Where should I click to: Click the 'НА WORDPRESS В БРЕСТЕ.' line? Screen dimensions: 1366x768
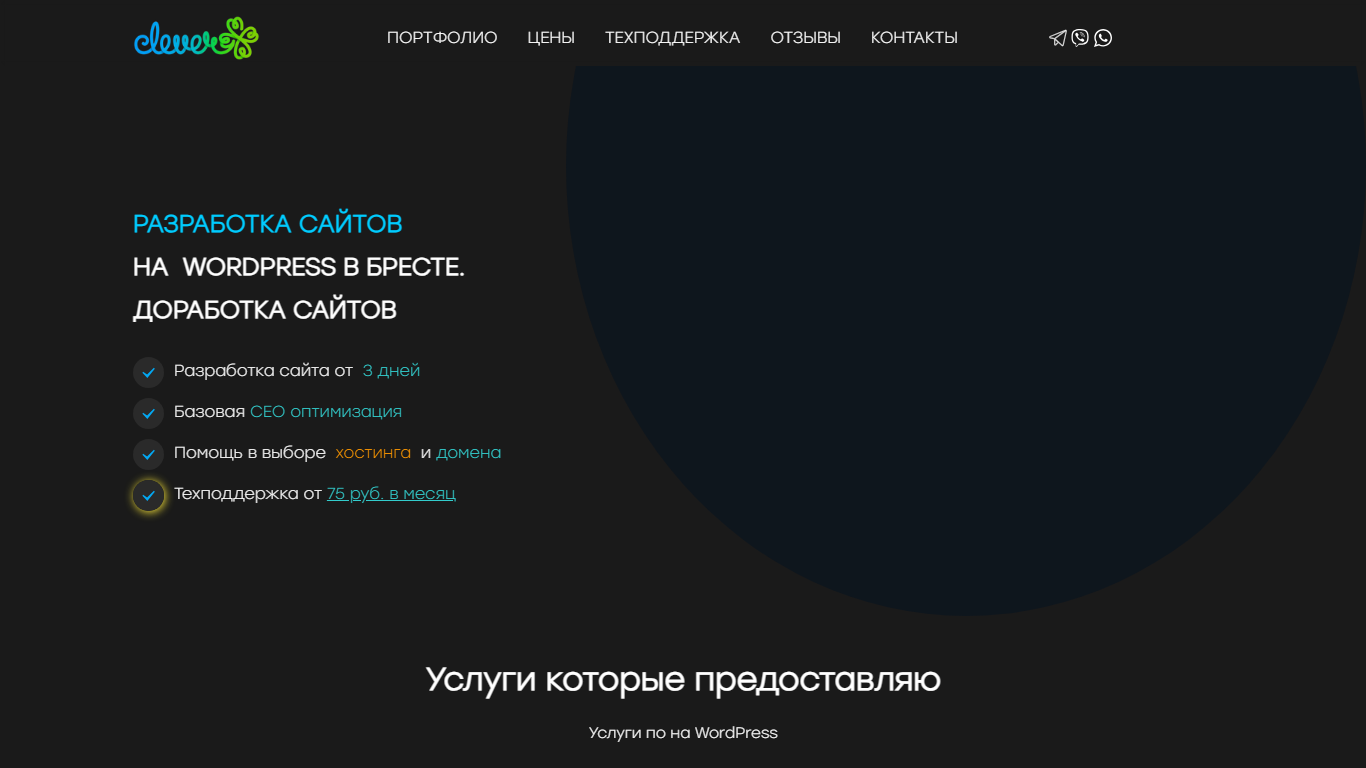coord(299,267)
